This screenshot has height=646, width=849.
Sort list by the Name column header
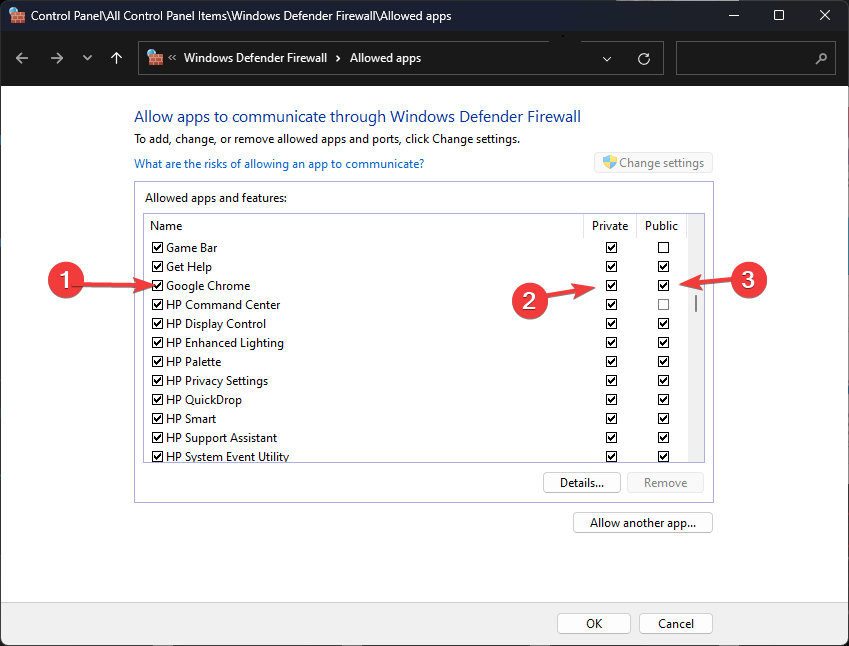pyautogui.click(x=363, y=226)
